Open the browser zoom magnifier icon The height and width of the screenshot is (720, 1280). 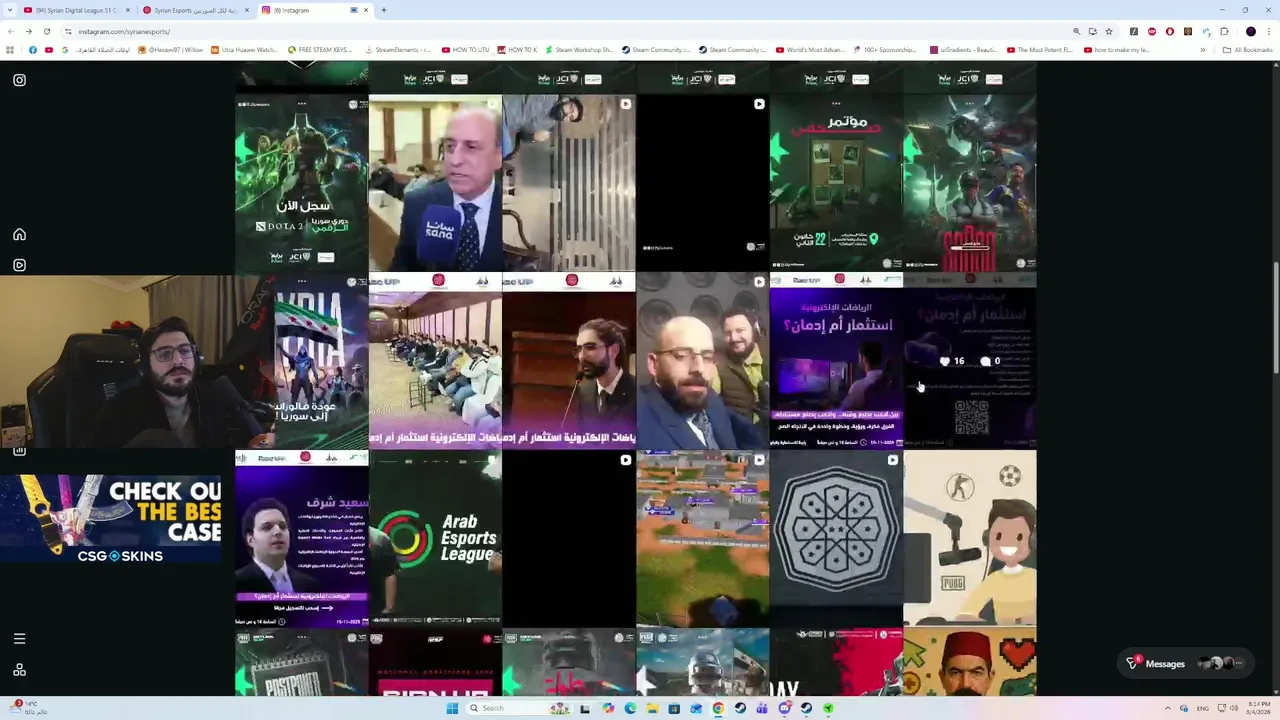(1076, 31)
